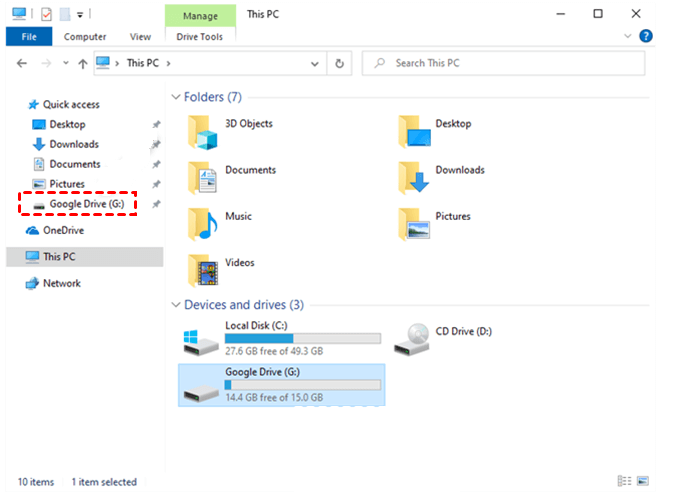Select the Google Drive (G:) drive icon
The image size is (677, 500).
[201, 392]
